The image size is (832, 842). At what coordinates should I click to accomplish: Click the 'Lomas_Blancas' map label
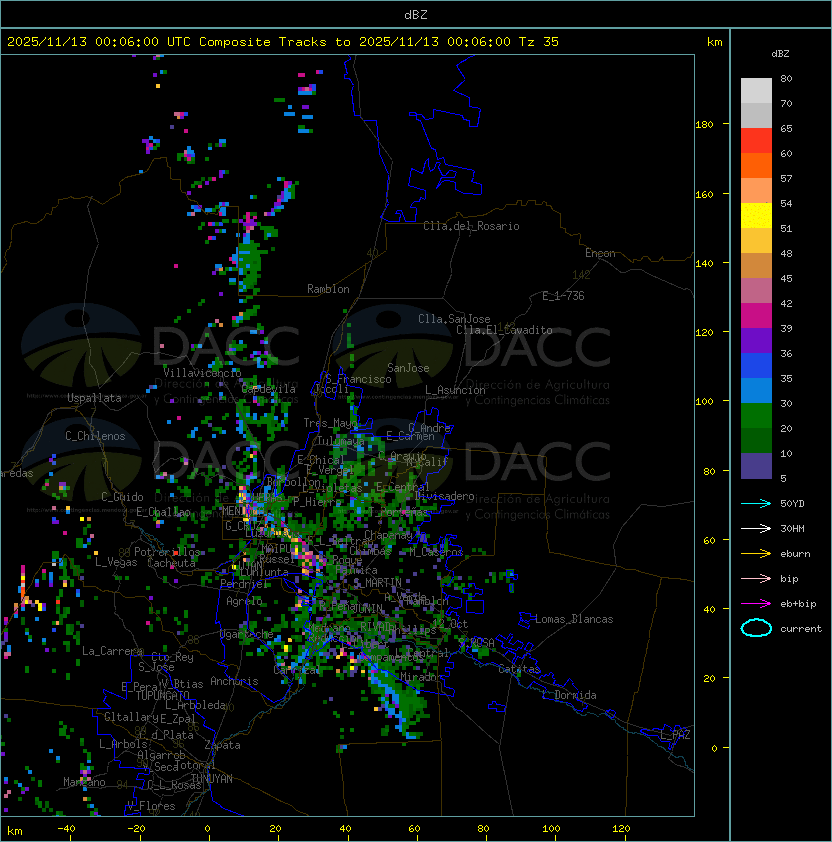[x=574, y=619]
